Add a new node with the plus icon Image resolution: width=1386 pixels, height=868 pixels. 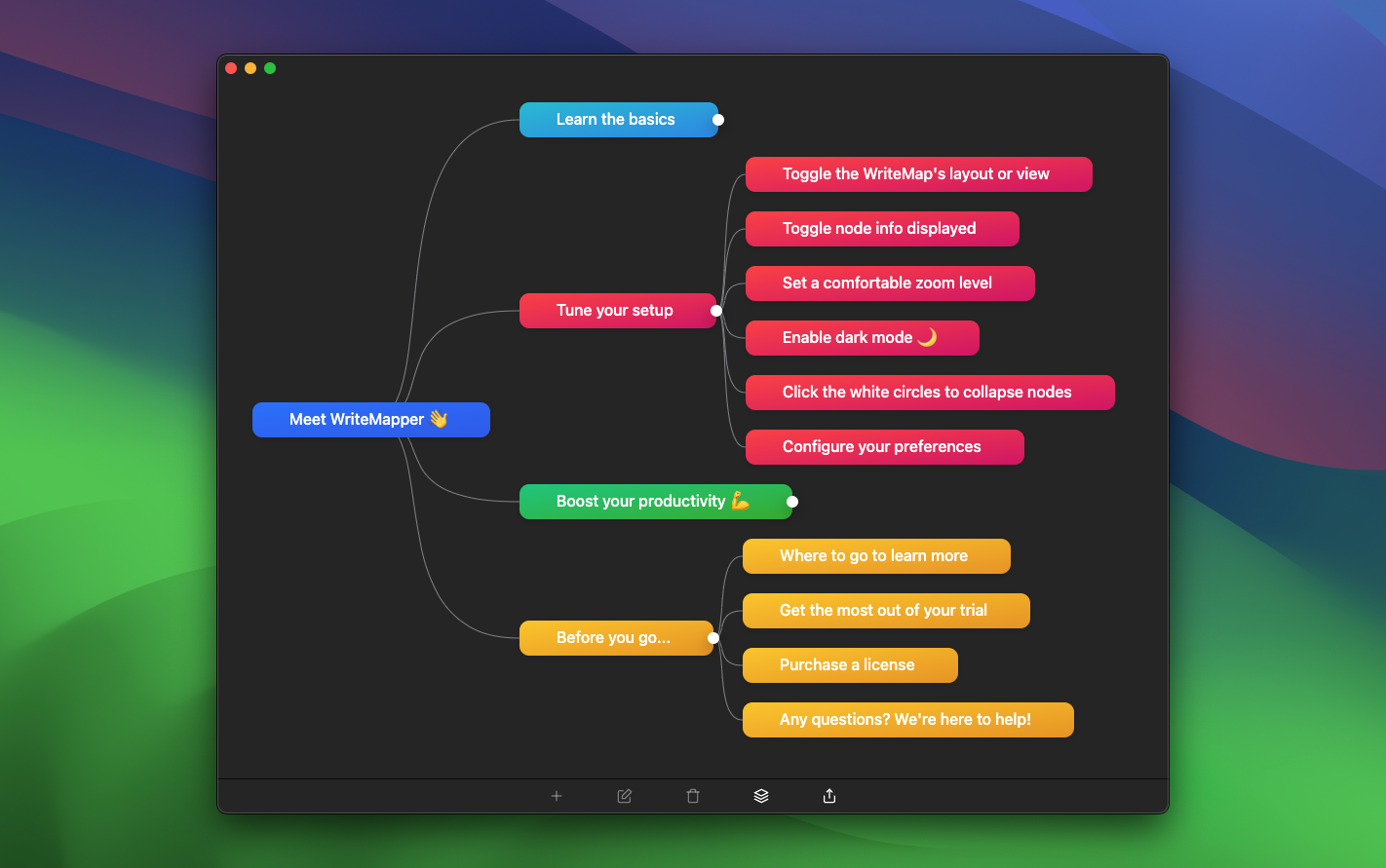pyautogui.click(x=557, y=796)
